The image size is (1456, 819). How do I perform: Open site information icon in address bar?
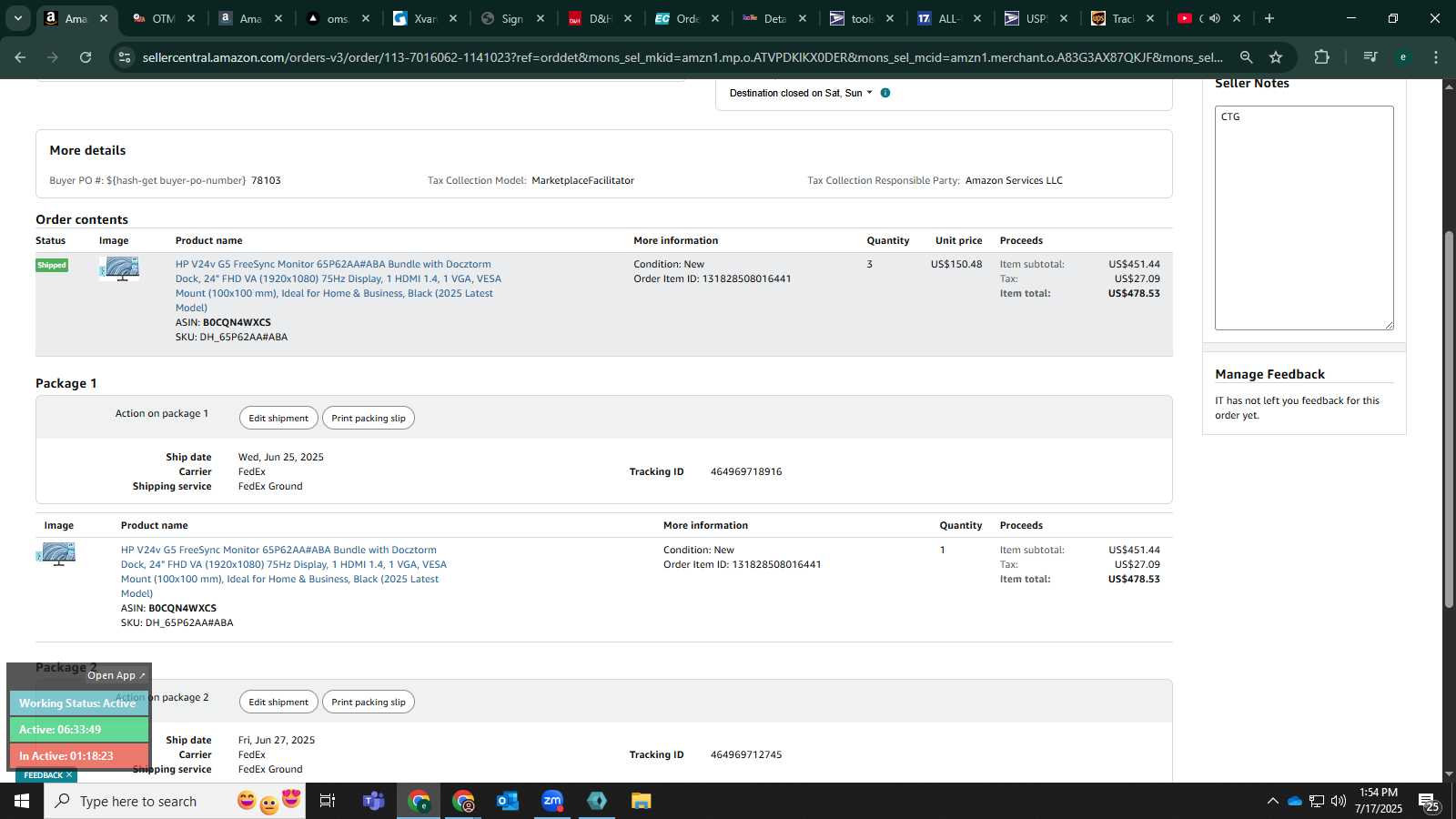point(125,57)
